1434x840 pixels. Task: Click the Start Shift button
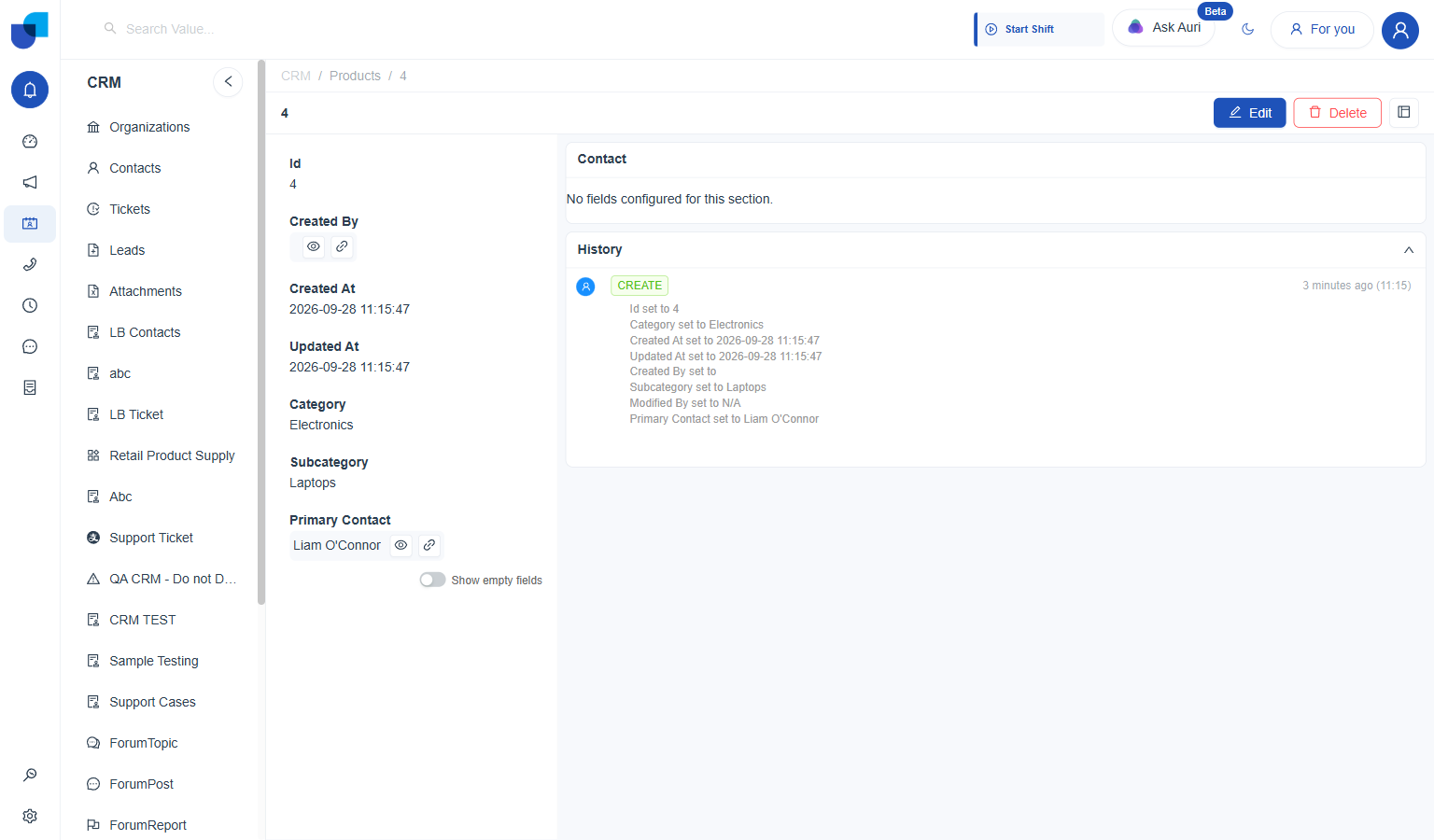[x=1038, y=29]
